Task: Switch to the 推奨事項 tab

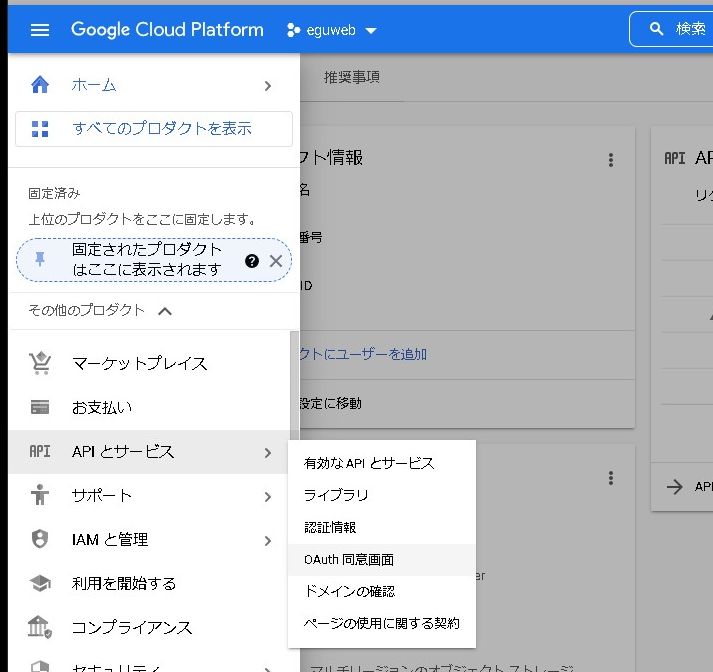Action: (x=351, y=77)
